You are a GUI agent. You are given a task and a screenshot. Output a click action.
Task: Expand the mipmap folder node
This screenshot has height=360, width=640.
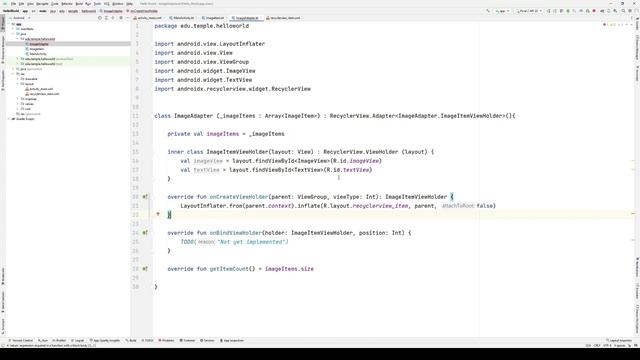click(18, 99)
